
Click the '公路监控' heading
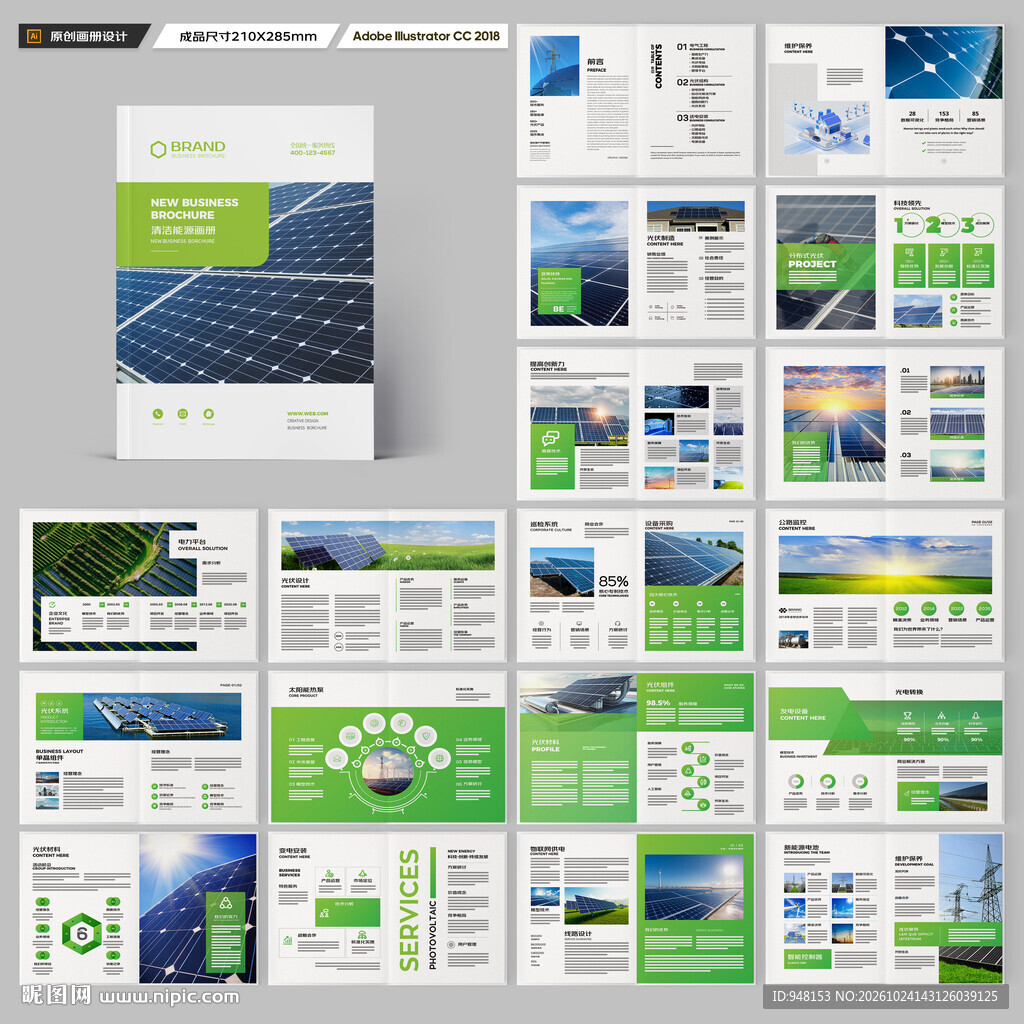click(x=792, y=522)
